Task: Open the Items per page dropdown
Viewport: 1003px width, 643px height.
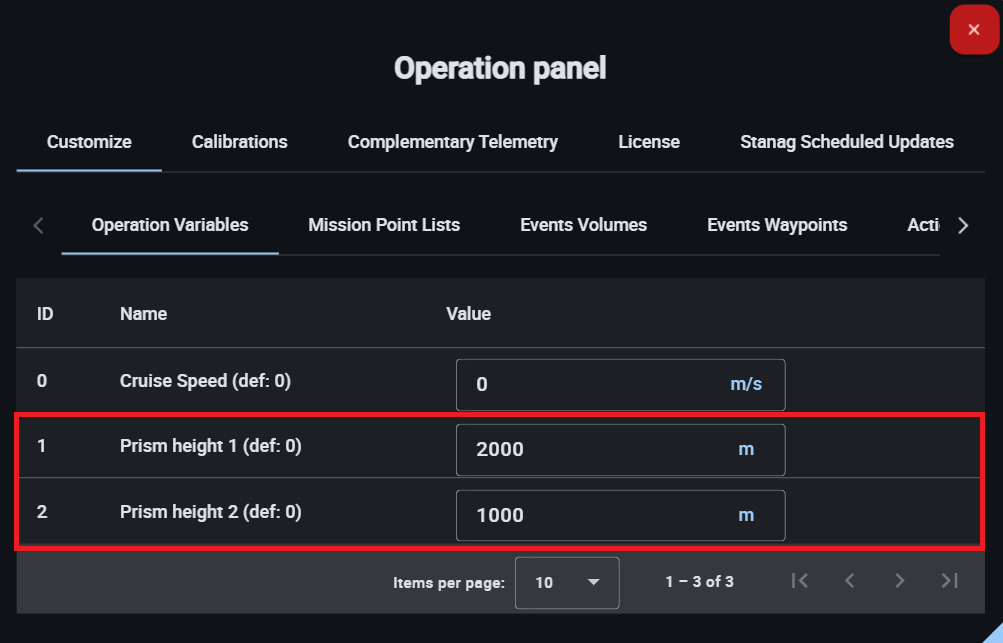Action: (566, 582)
